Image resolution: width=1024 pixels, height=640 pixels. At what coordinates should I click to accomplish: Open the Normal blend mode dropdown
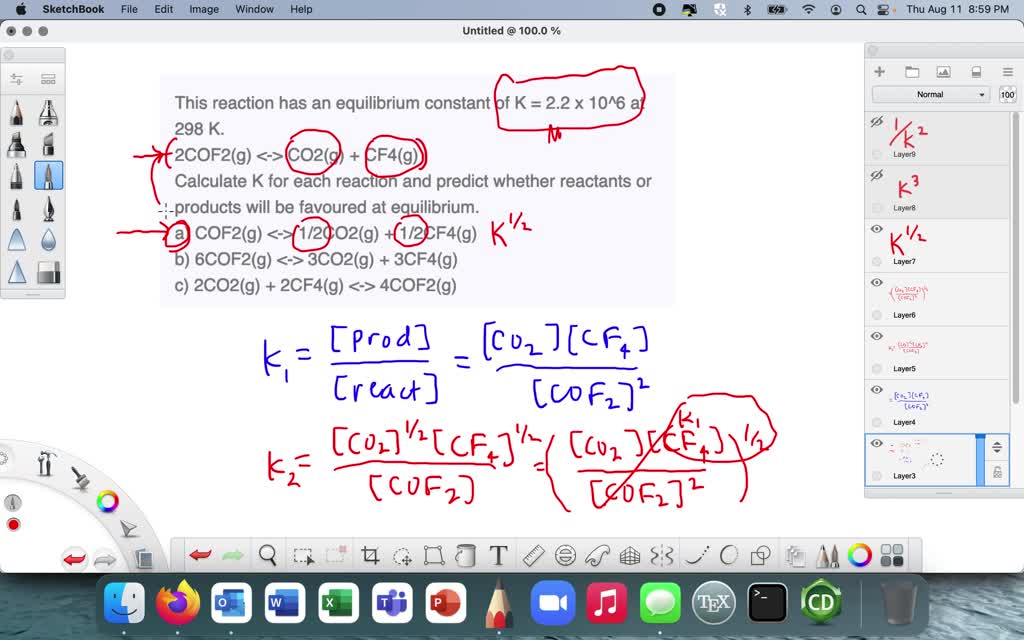coord(930,94)
